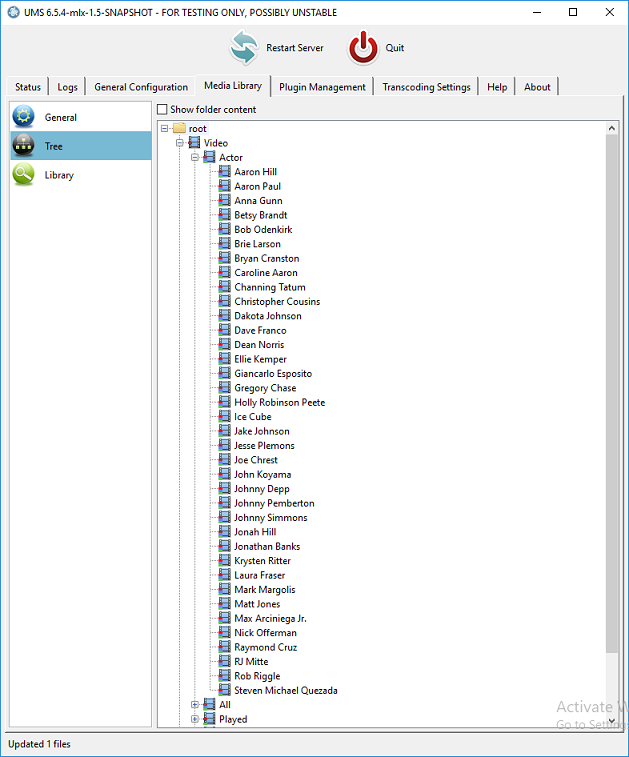Click film icon beside Bob Odenkirk
Viewport: 629px width, 757px height.
point(224,229)
